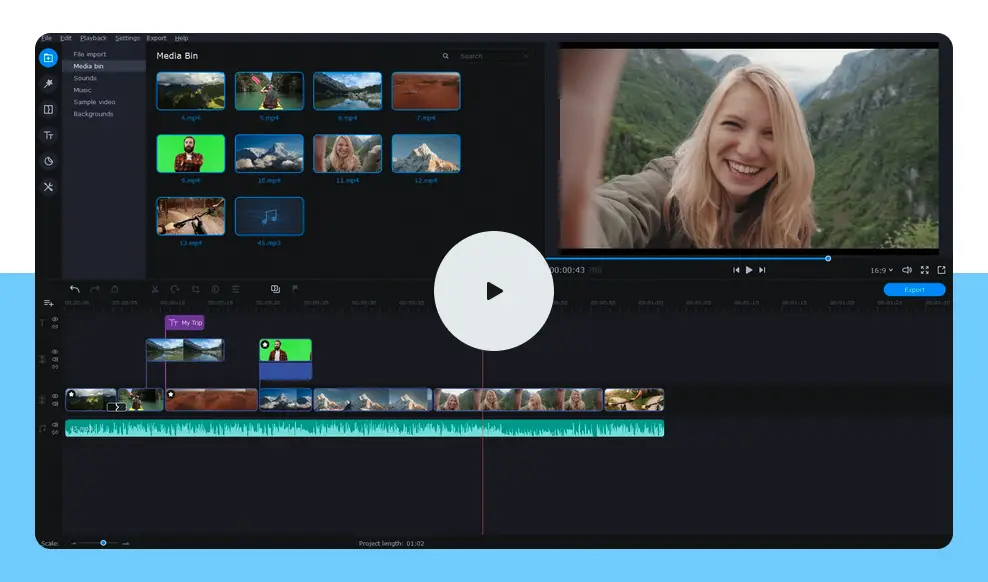Toggle link on the audio track
Image resolution: width=988 pixels, height=582 pixels.
pos(55,431)
